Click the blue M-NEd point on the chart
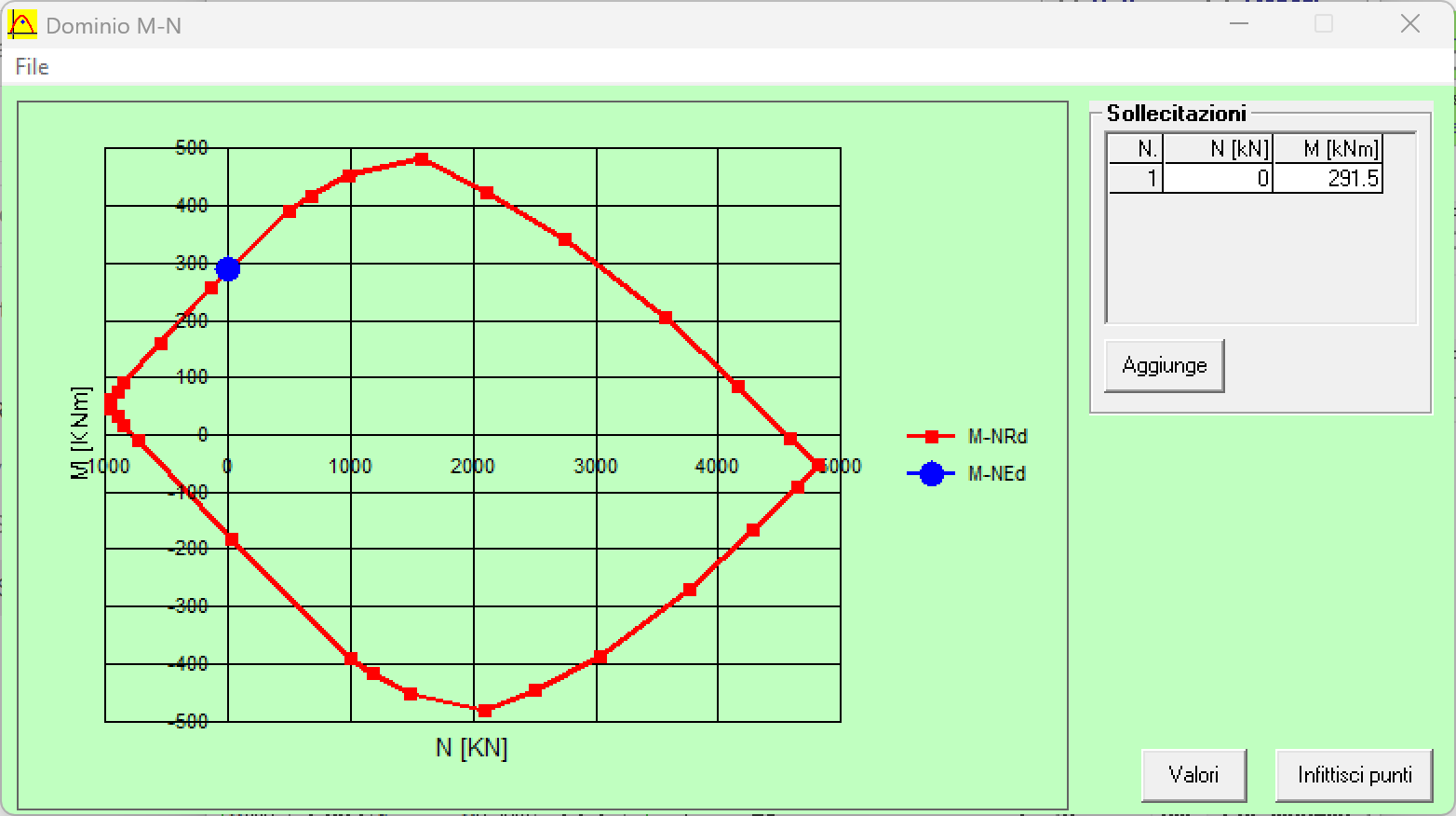This screenshot has height=816, width=1456. point(228,269)
